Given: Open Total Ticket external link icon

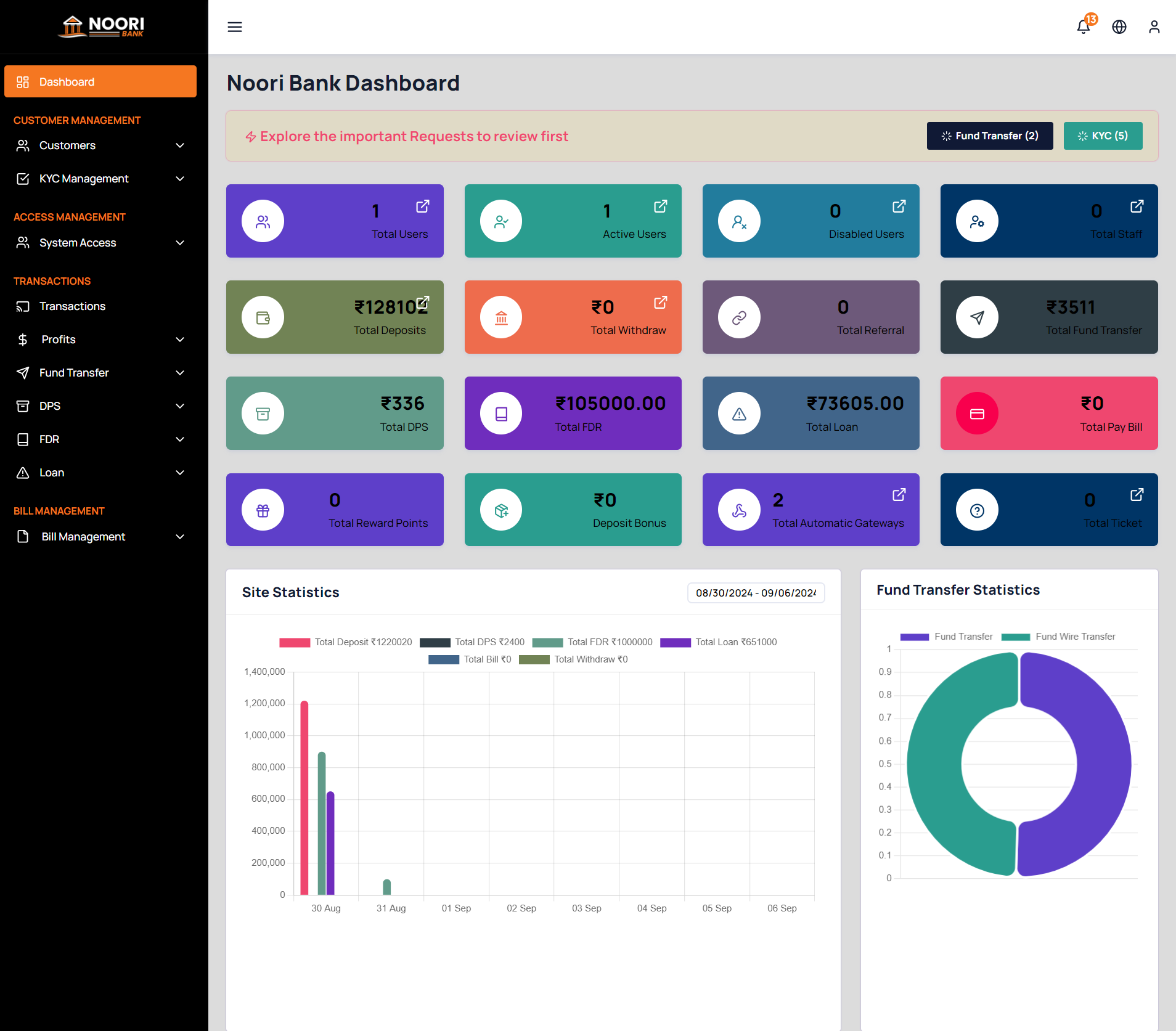Looking at the screenshot, I should 1137,494.
